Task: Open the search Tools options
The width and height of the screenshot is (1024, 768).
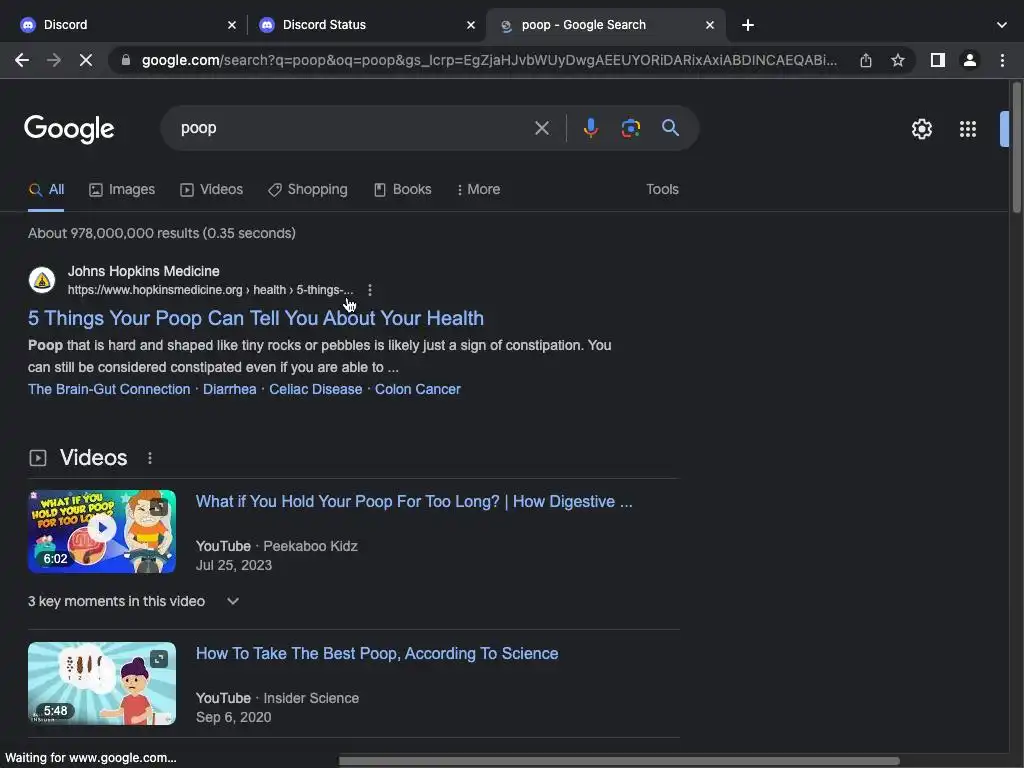Action: pyautogui.click(x=662, y=189)
